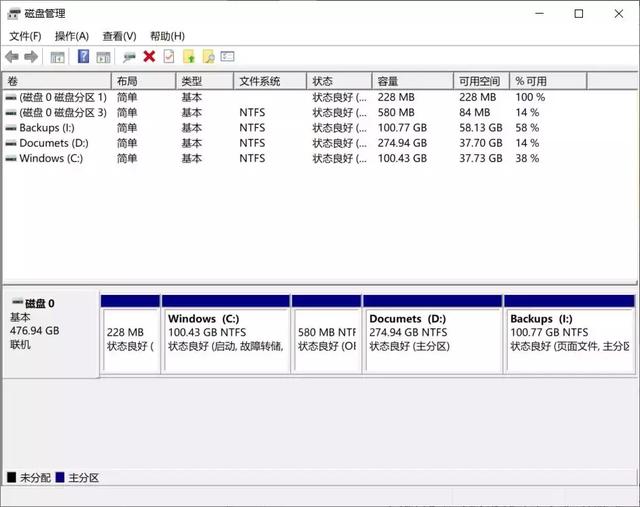
Task: Sort by the 可用空间 column header
Action: (482, 81)
